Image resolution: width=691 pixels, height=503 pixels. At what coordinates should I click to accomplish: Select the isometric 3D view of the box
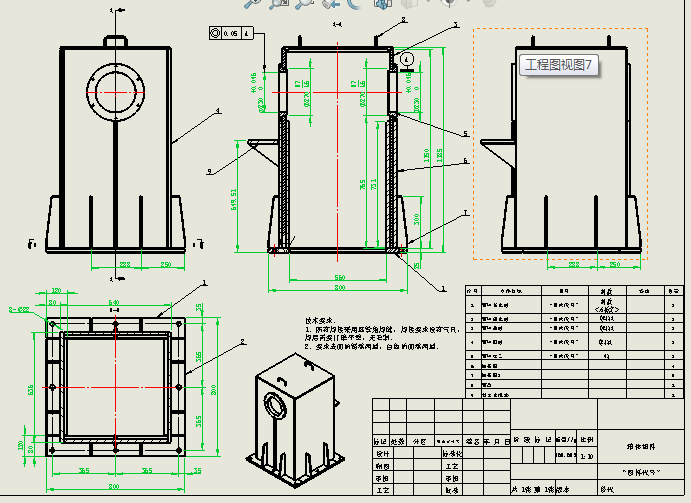tap(295, 419)
